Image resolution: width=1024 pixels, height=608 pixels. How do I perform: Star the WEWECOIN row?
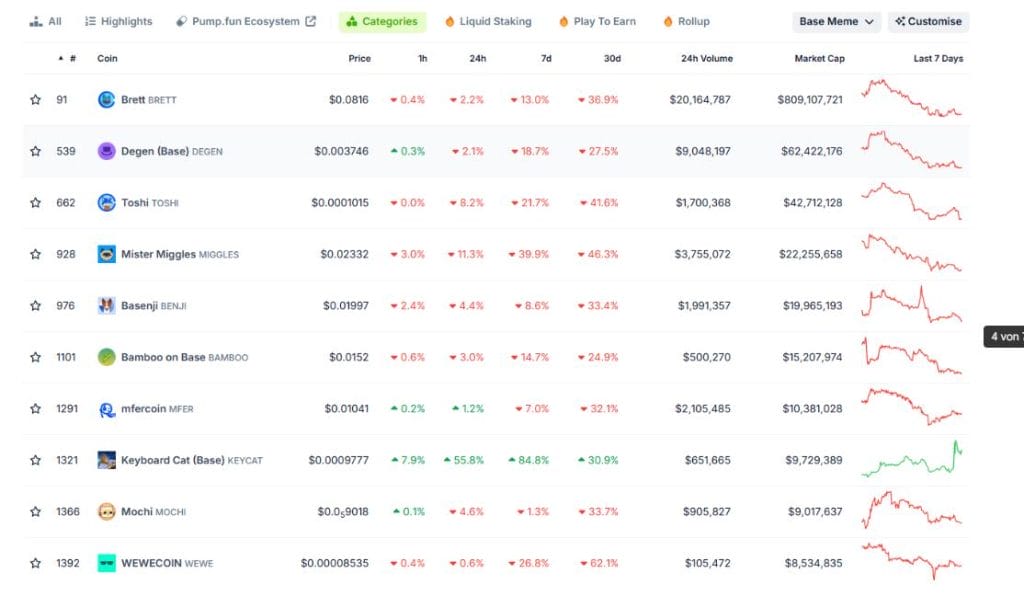click(x=35, y=563)
